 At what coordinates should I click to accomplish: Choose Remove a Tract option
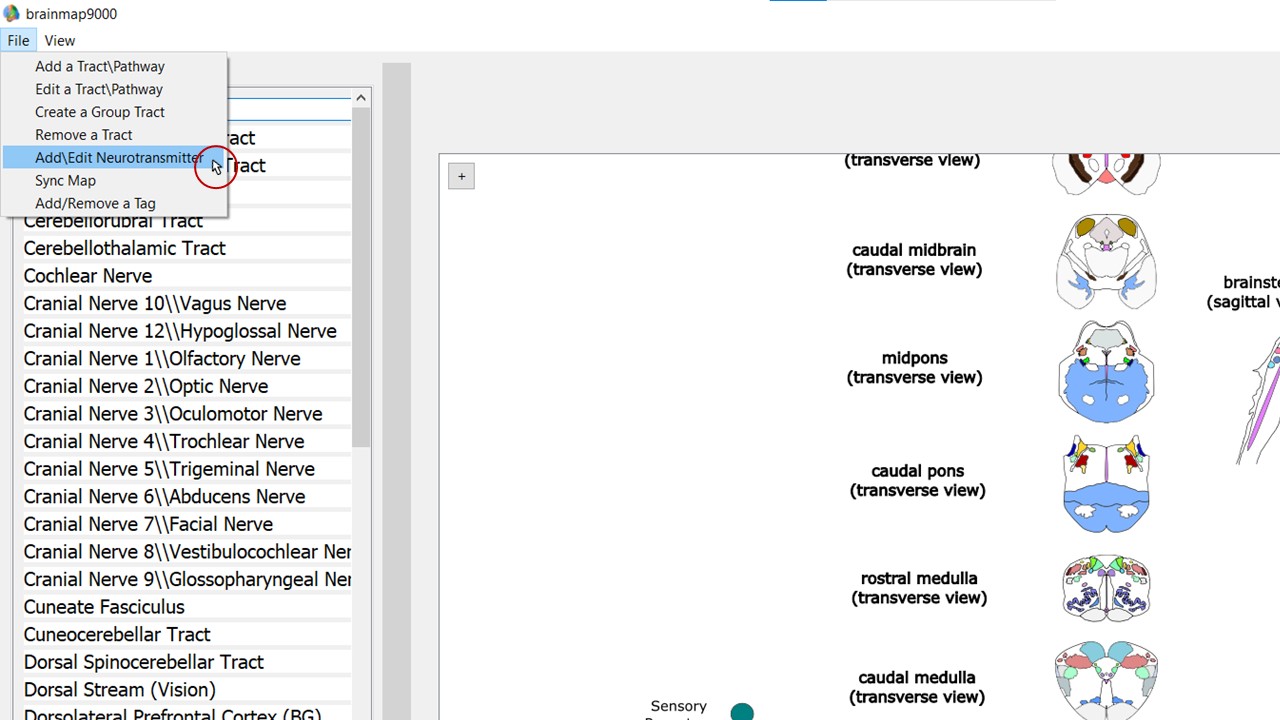pos(84,135)
